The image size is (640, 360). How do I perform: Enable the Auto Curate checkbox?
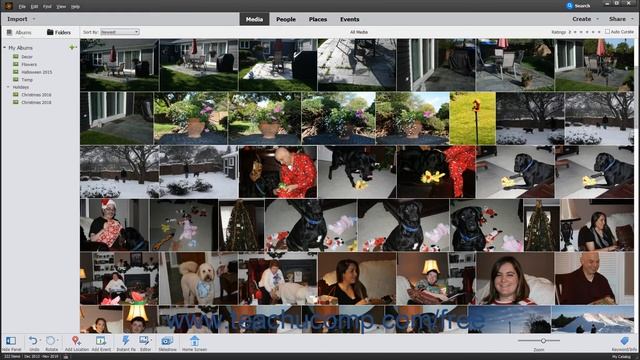click(607, 31)
